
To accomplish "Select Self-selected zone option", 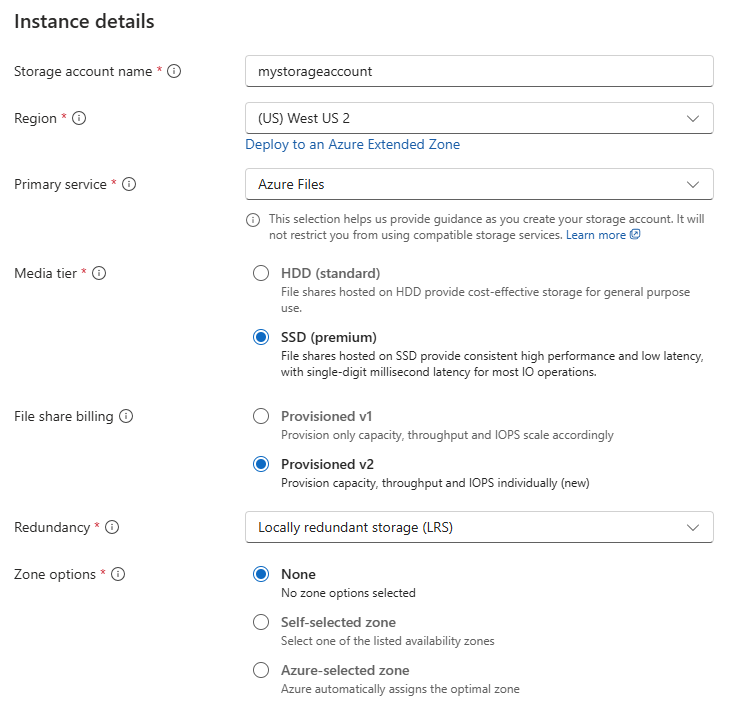I will pos(261,622).
